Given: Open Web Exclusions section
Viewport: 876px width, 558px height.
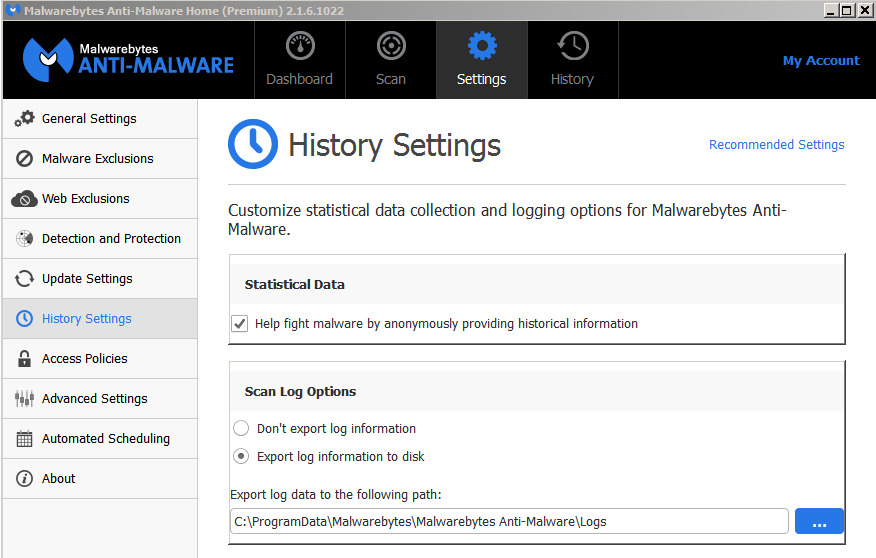Looking at the screenshot, I should pos(100,198).
